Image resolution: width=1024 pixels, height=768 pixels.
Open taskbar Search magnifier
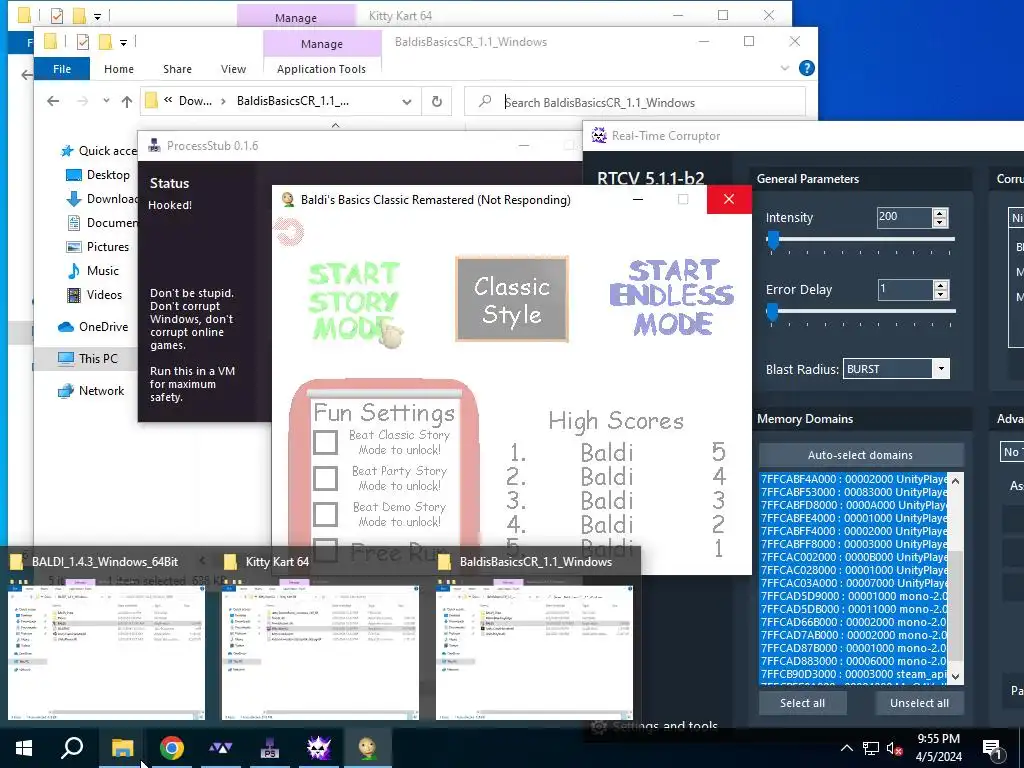72,748
